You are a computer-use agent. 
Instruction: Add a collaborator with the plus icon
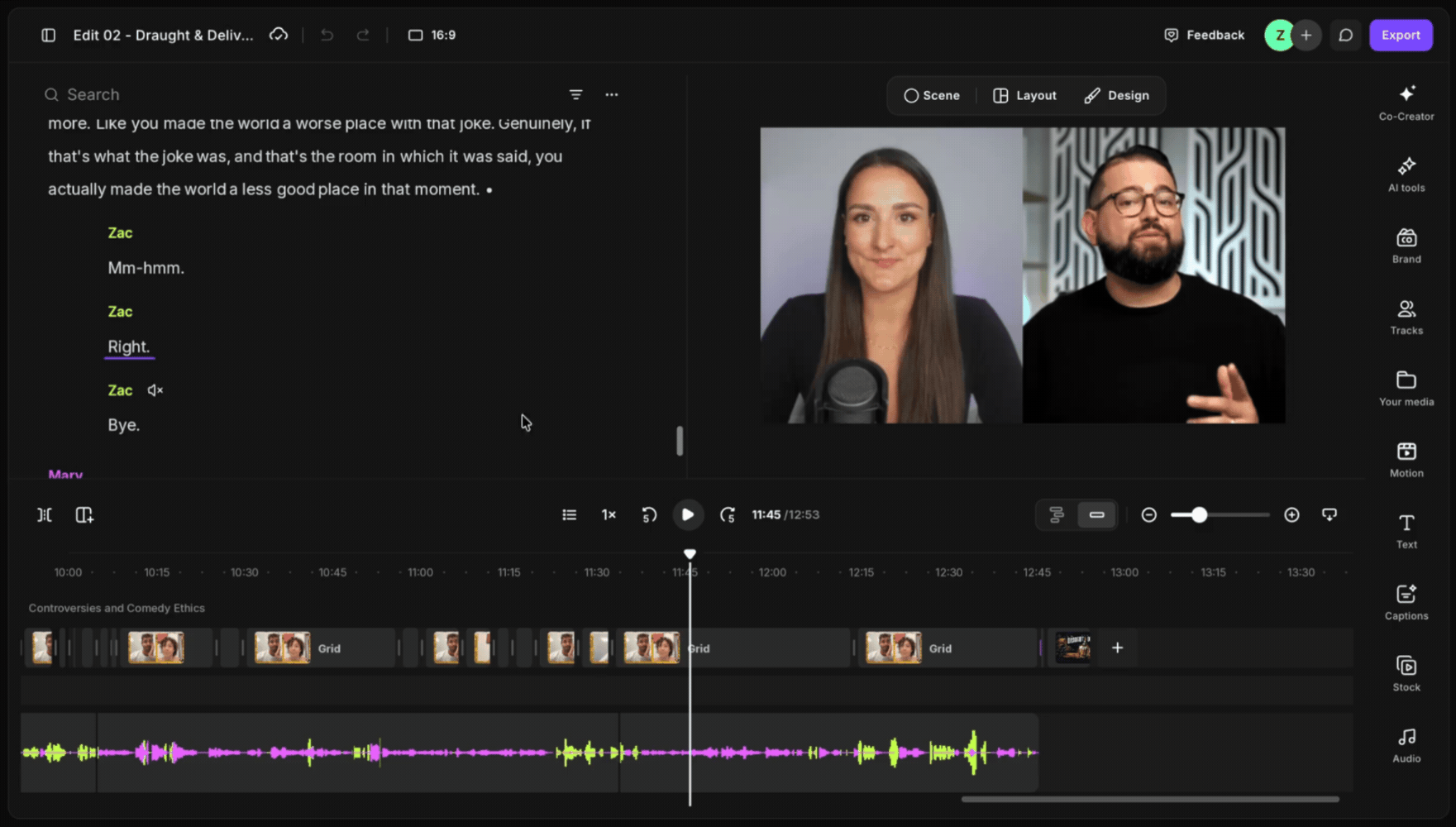[x=1306, y=35]
